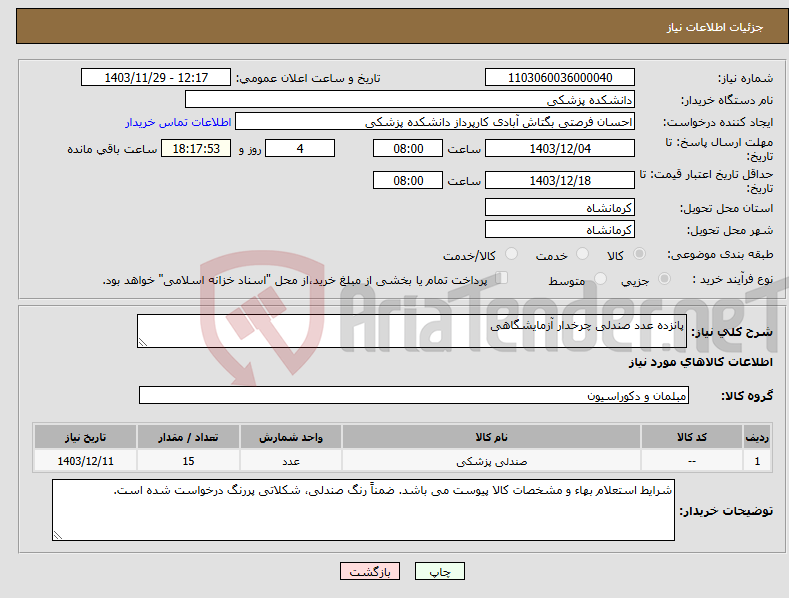Select the کالا/خدمت radio button
Image resolution: width=789 pixels, height=598 pixels.
click(x=511, y=254)
